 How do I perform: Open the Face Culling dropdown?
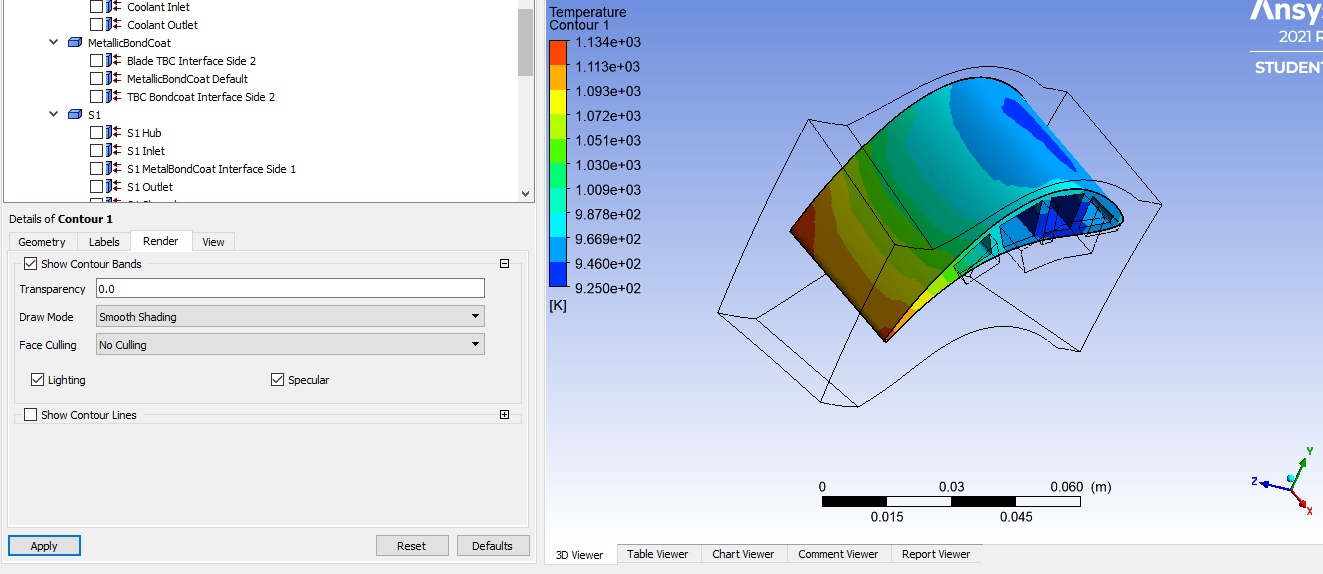pyautogui.click(x=290, y=345)
